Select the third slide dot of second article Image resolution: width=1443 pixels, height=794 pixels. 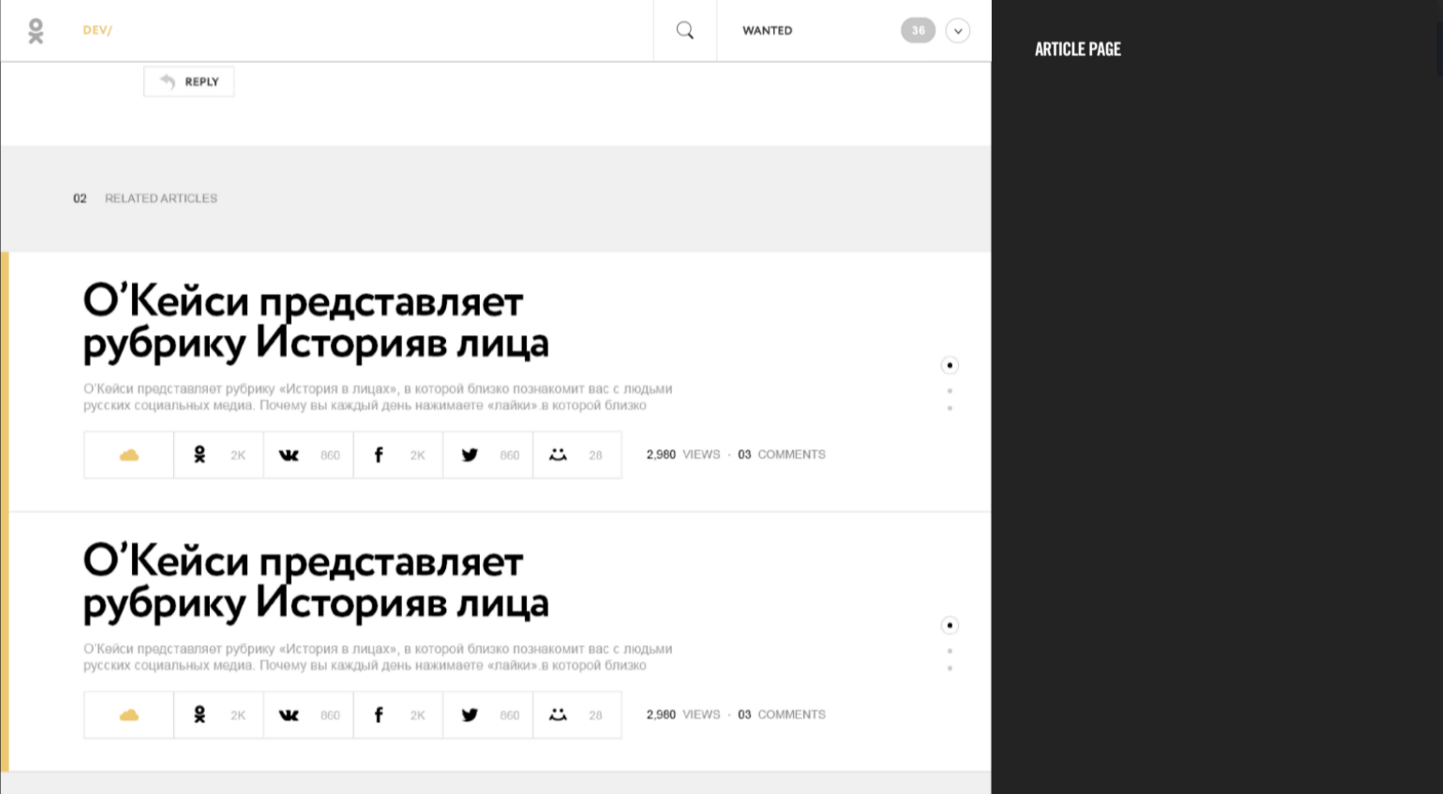[950, 668]
